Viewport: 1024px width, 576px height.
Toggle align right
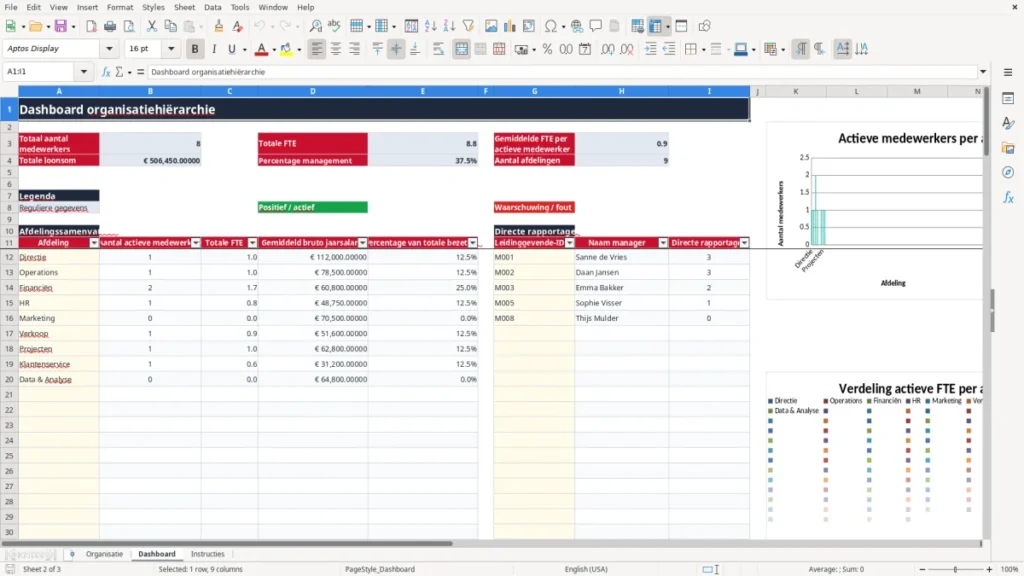click(355, 49)
